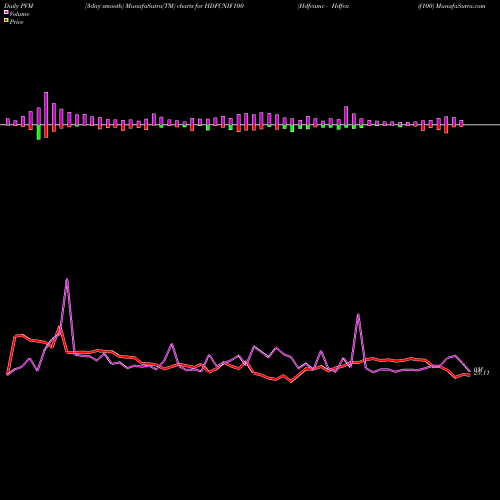Screen dimensions: 500x500
Task: Click the chart title mentioning HDFCNIF100
Action: pos(164,6)
